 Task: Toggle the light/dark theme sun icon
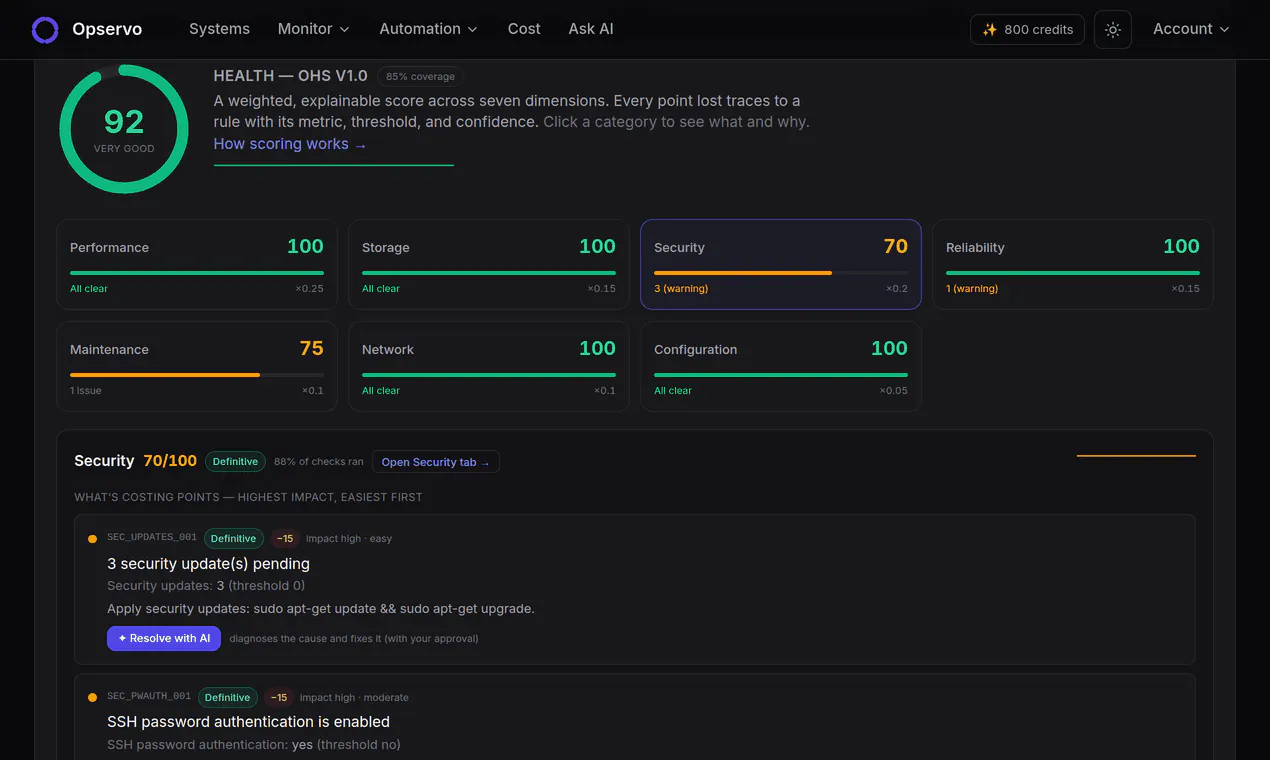1113,30
